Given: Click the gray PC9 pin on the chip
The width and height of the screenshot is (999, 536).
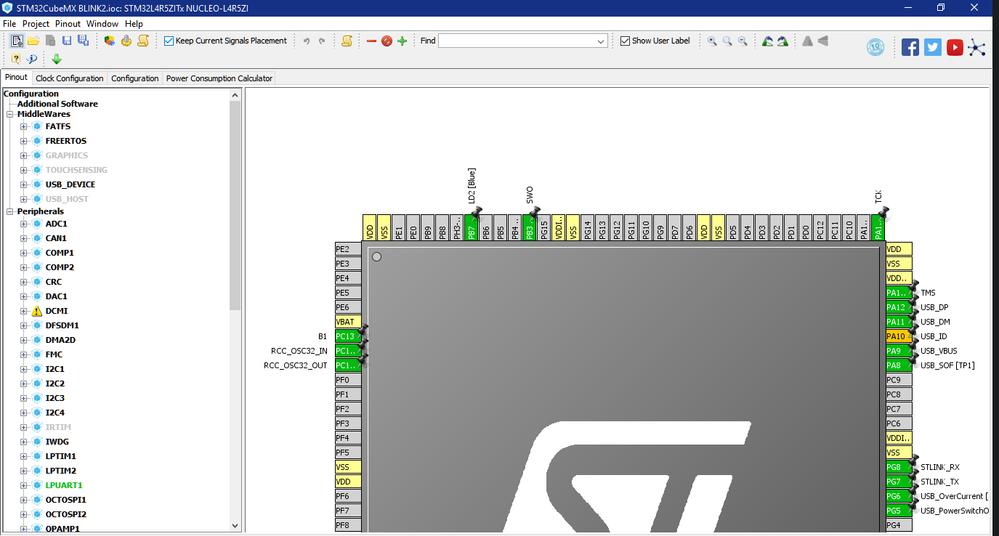Looking at the screenshot, I should tap(898, 380).
